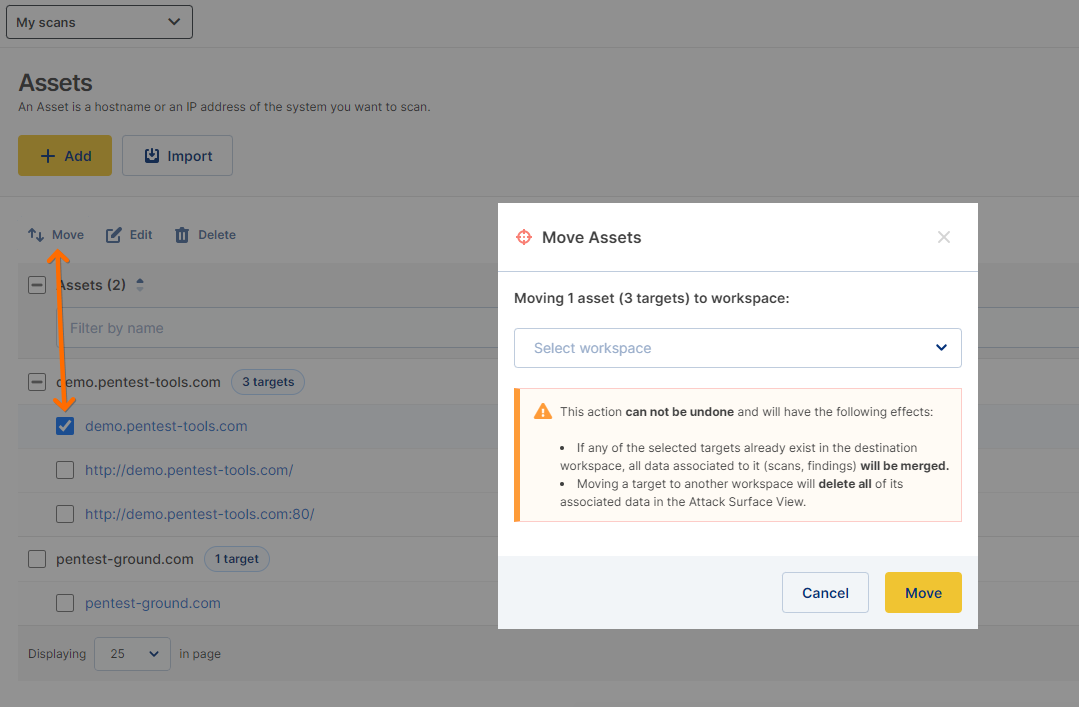
Task: Open the 25 per page dropdown
Action: pos(132,654)
